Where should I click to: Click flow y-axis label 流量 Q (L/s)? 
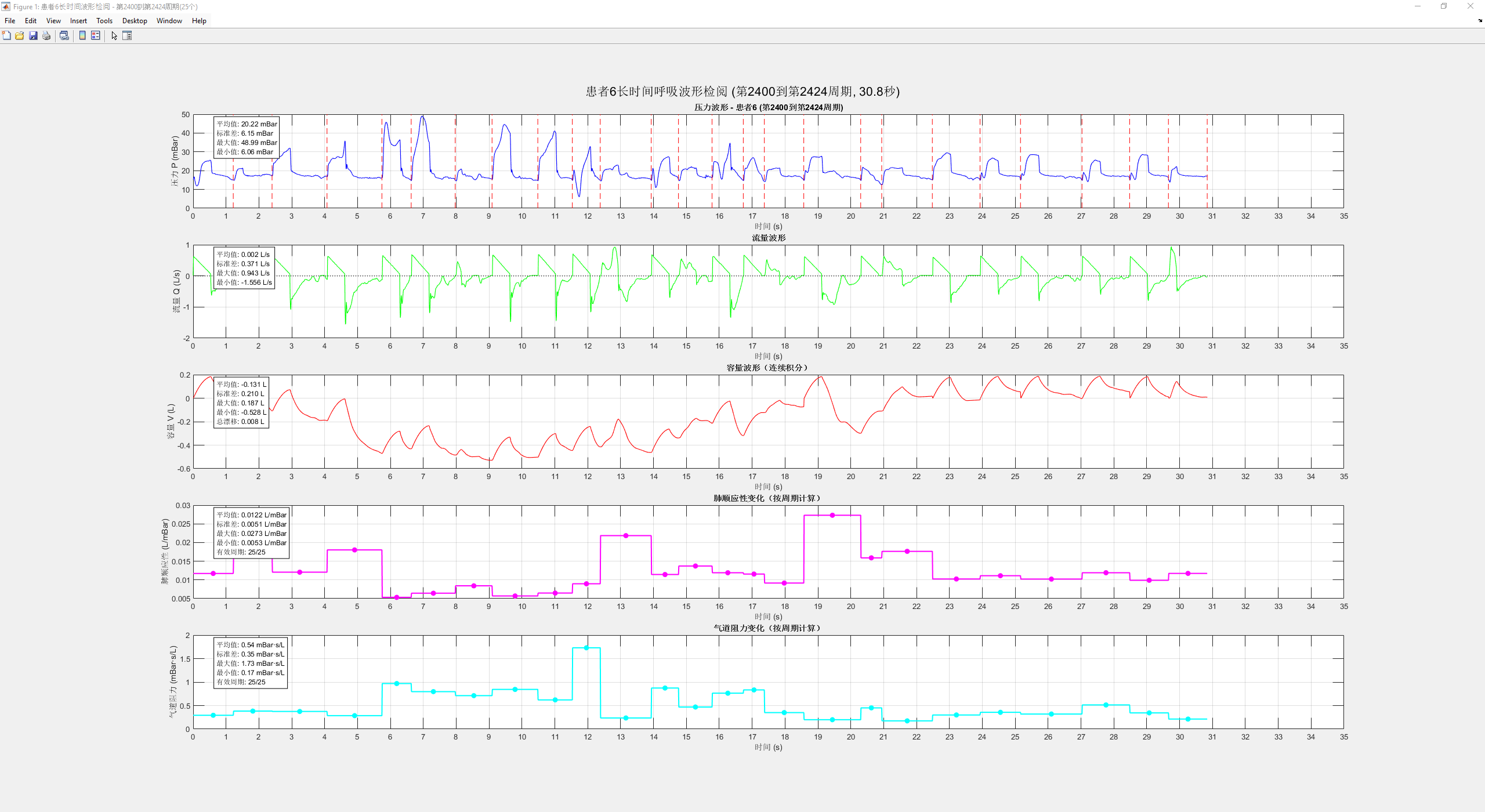click(x=176, y=291)
